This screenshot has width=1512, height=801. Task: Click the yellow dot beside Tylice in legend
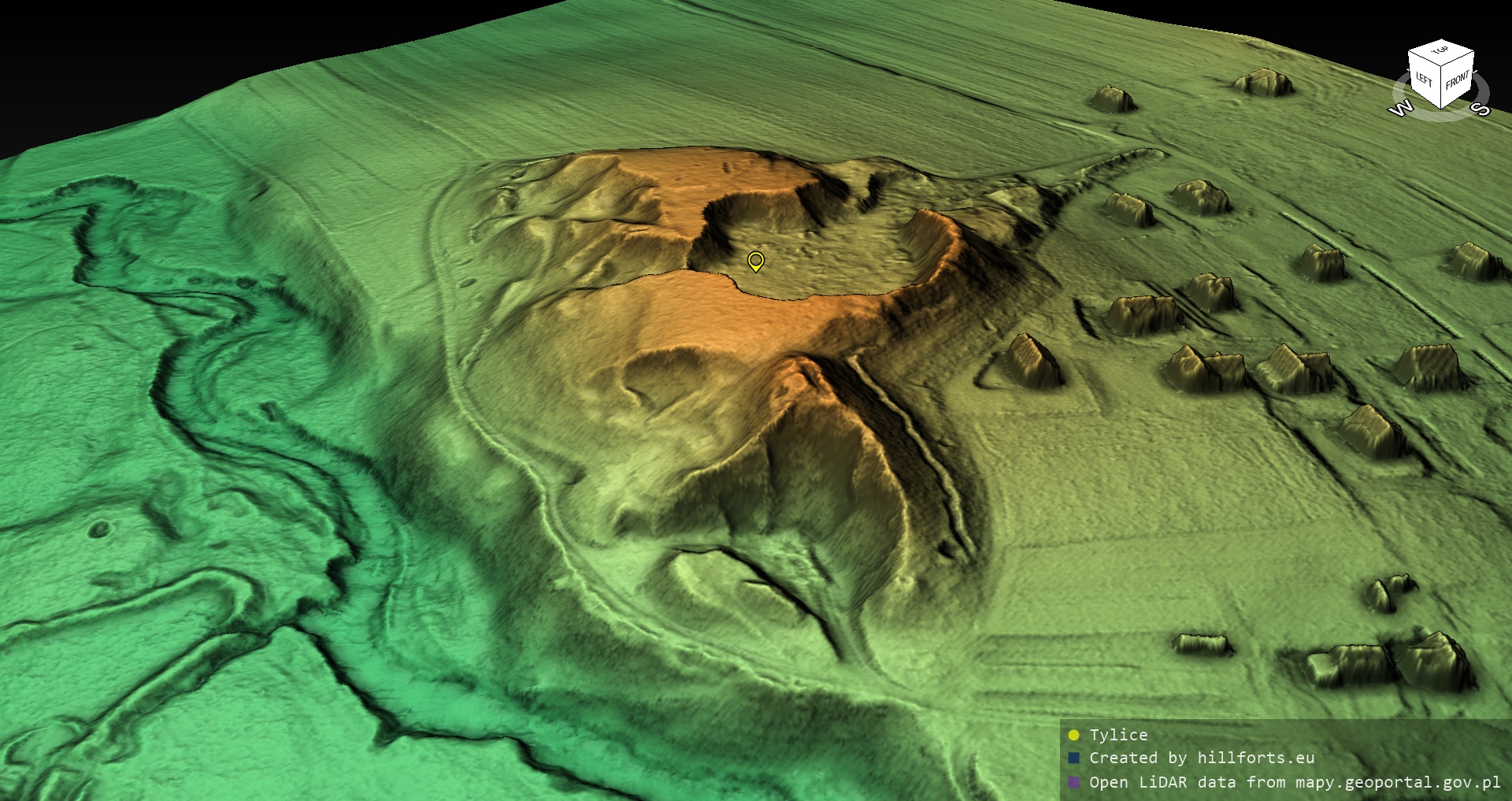coord(1073,736)
